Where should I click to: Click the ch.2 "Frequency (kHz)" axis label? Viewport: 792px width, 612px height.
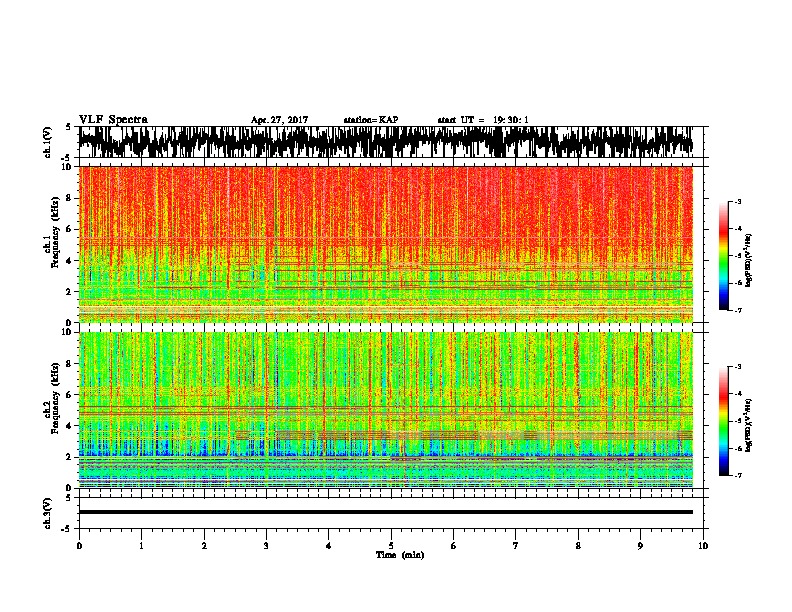click(x=55, y=400)
